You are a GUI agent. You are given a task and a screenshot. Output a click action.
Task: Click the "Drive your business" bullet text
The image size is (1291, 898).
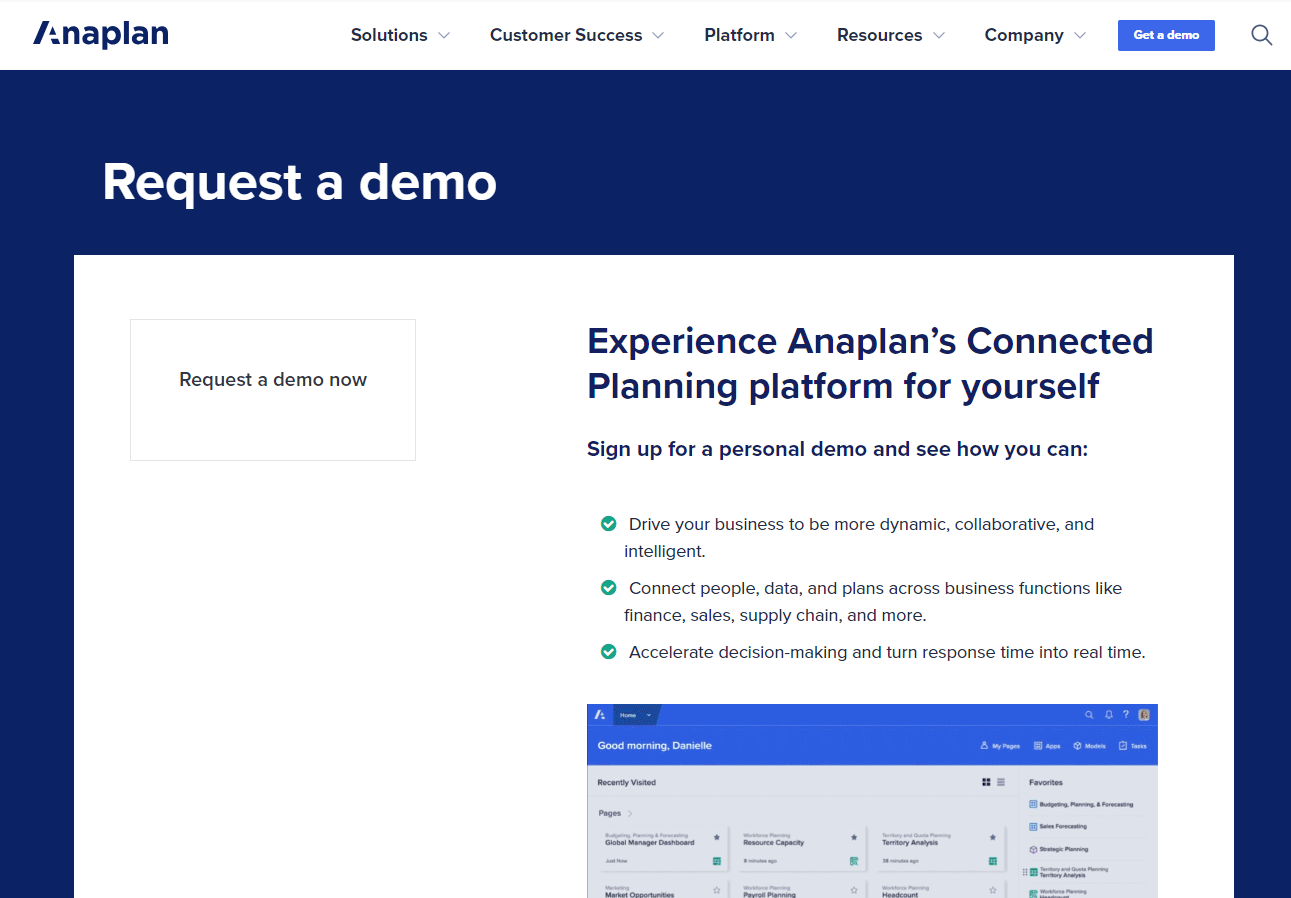click(x=859, y=537)
